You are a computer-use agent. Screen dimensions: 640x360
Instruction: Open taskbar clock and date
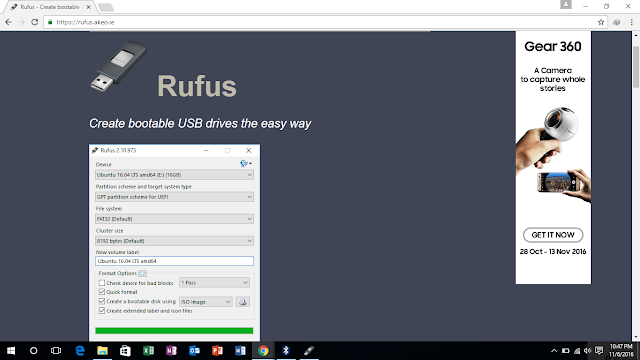[x=621, y=351]
